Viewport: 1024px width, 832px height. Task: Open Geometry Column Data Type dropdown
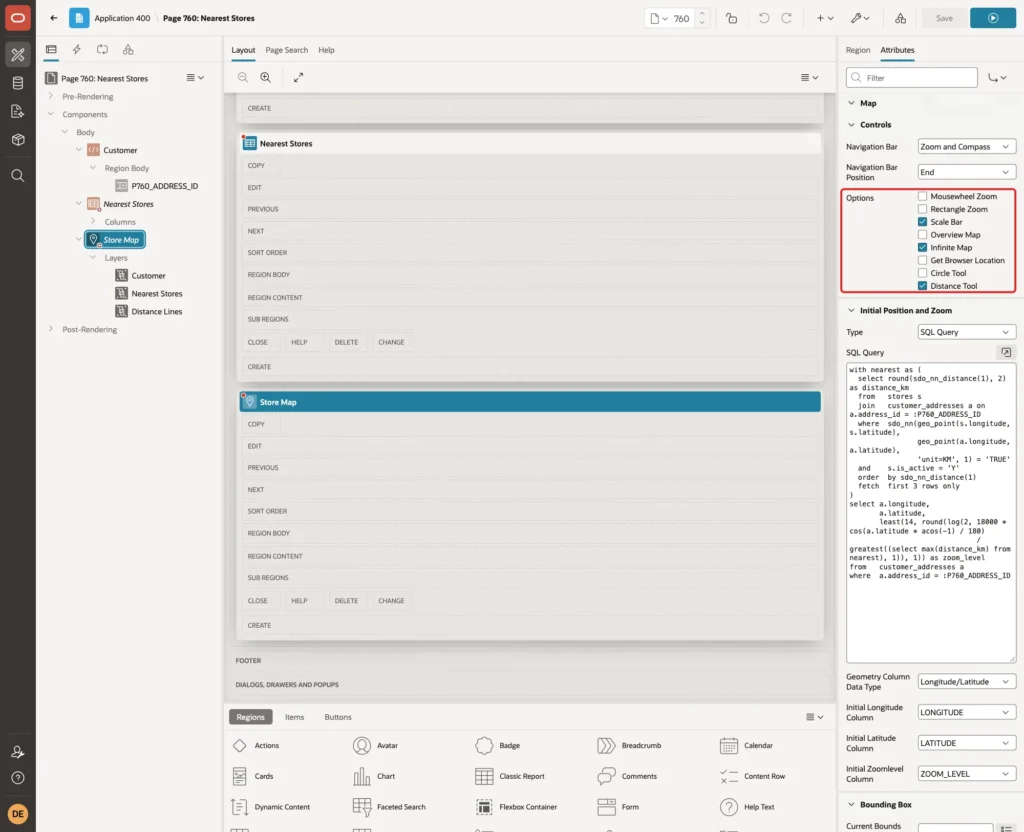[x=966, y=682]
